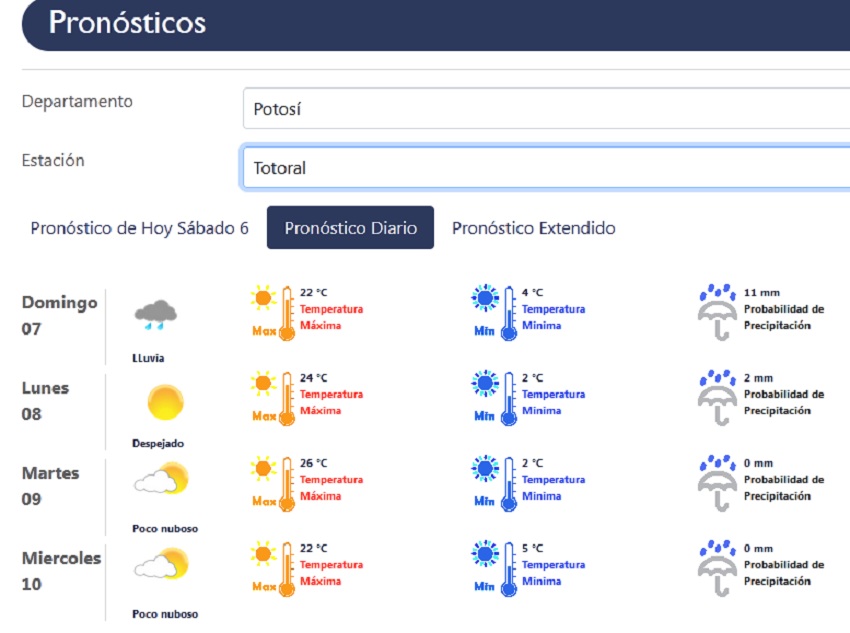Open the Pronóstico Extendido tab
The width and height of the screenshot is (850, 633).
coord(533,228)
